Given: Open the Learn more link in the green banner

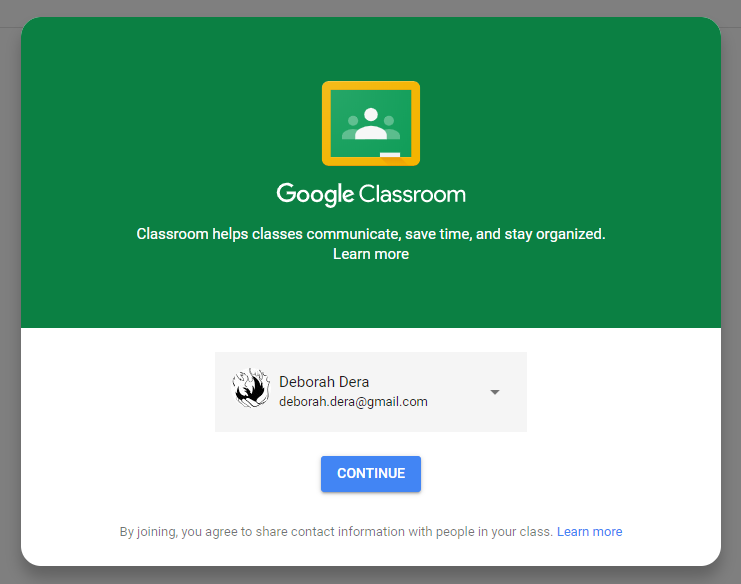Looking at the screenshot, I should (x=371, y=254).
